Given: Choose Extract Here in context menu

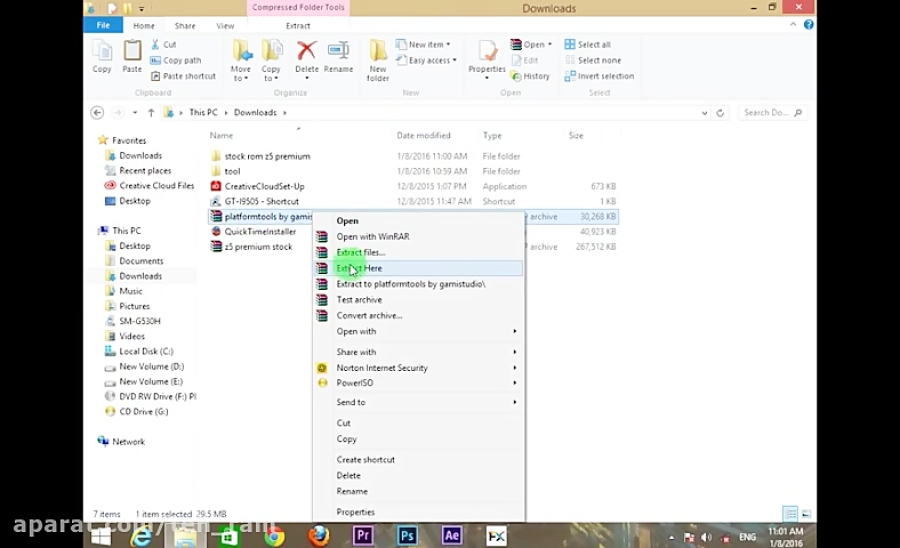Looking at the screenshot, I should pyautogui.click(x=359, y=268).
